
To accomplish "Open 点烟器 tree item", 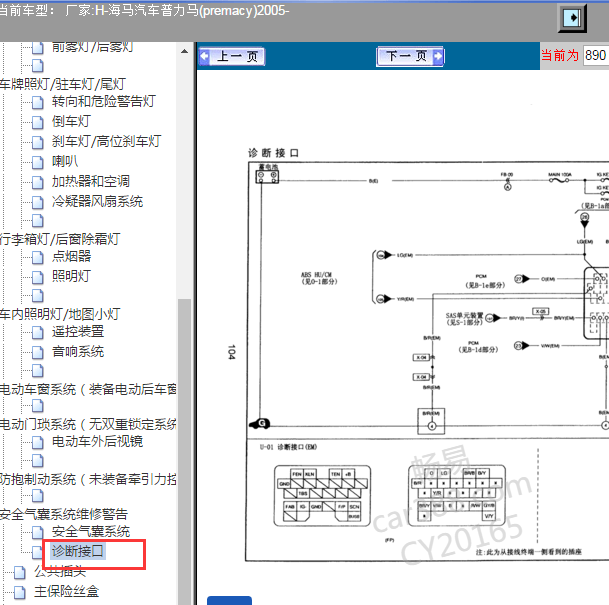I will 71,256.
